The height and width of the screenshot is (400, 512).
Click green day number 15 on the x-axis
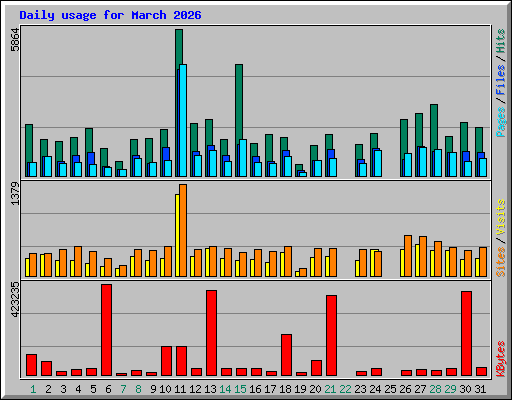click(240, 389)
